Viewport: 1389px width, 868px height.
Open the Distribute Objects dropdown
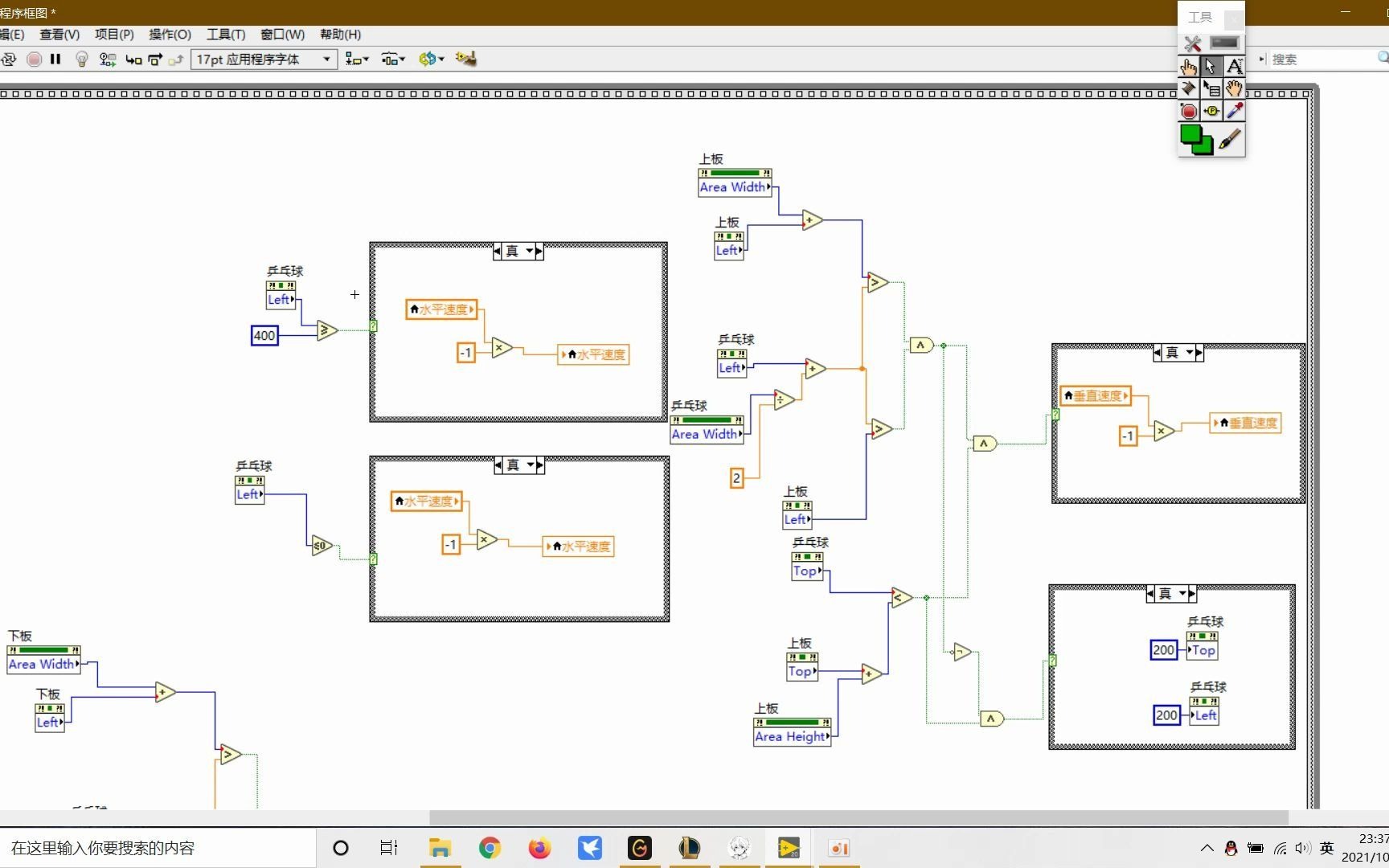(x=393, y=59)
